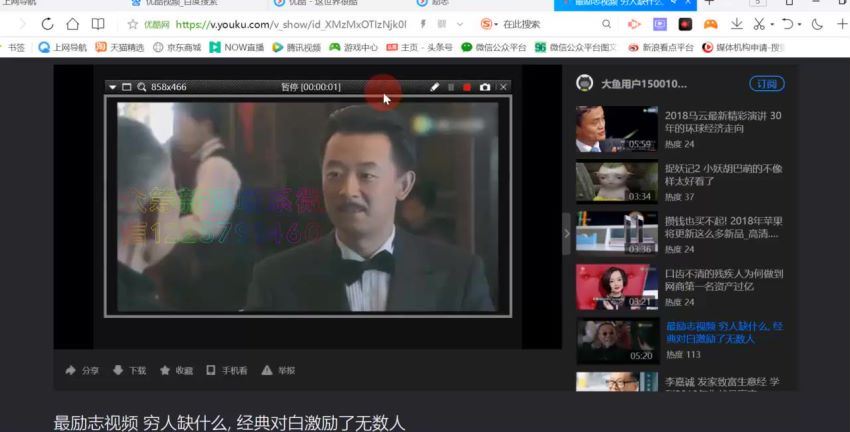
Task: Collapse the right sidebar arrow handle
Action: click(566, 234)
